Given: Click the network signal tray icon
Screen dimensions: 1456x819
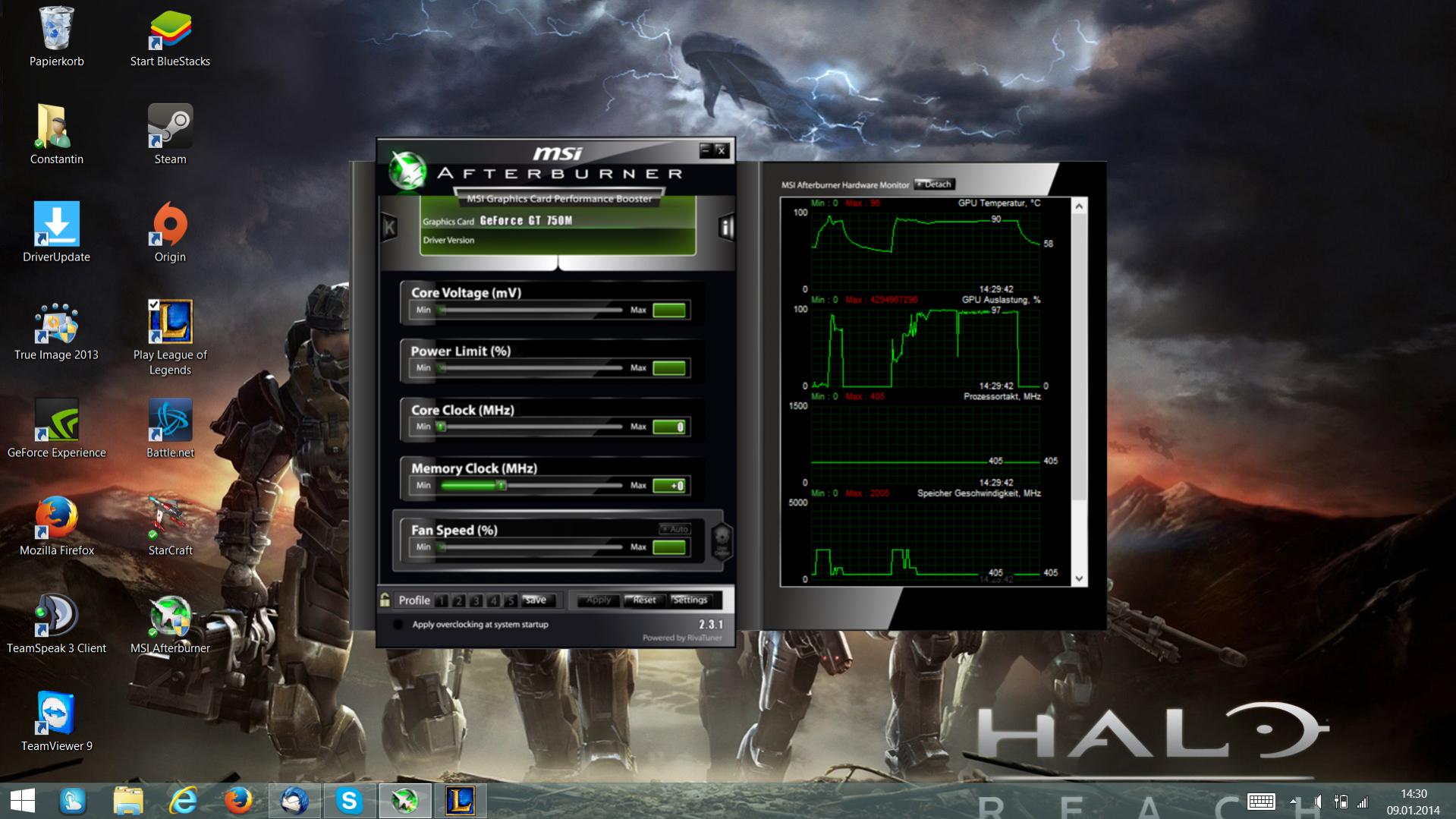Looking at the screenshot, I should tap(1363, 802).
